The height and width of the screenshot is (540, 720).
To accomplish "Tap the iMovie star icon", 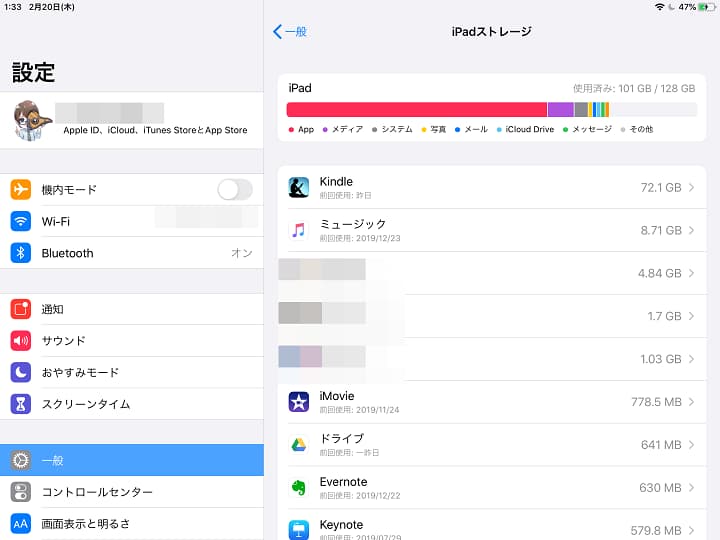I will click(298, 402).
